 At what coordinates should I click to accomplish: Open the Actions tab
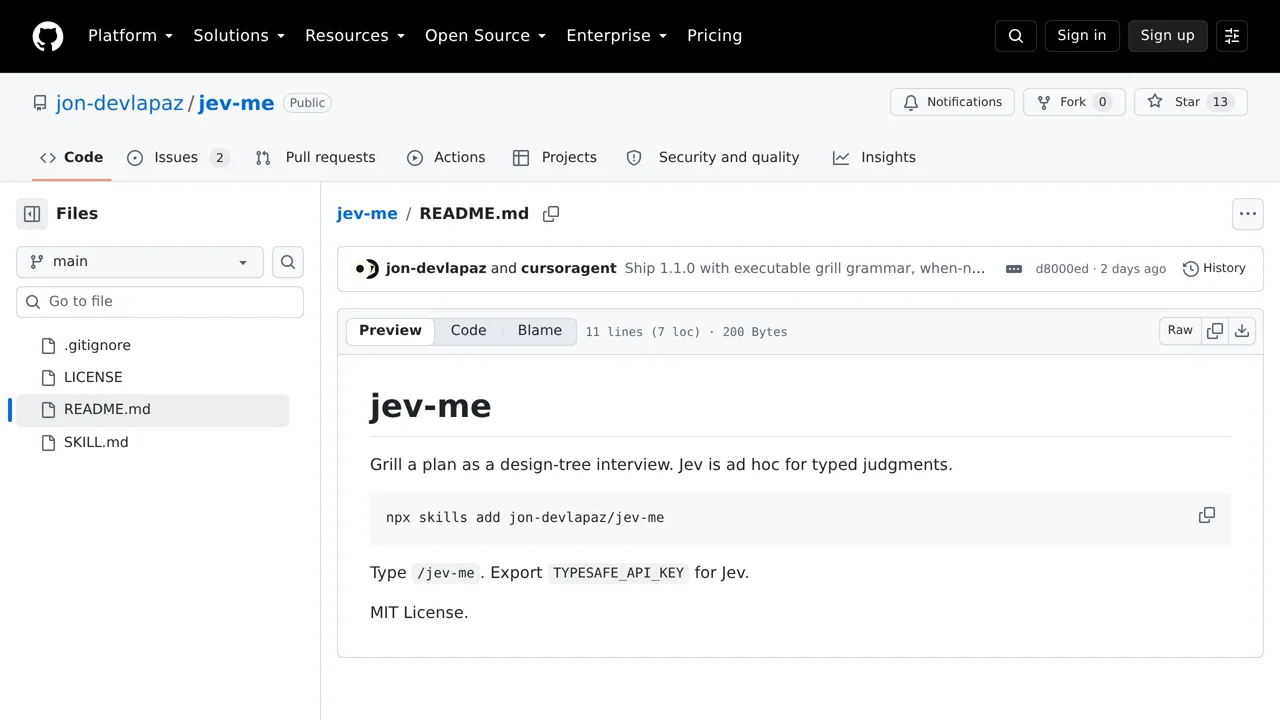pos(446,158)
